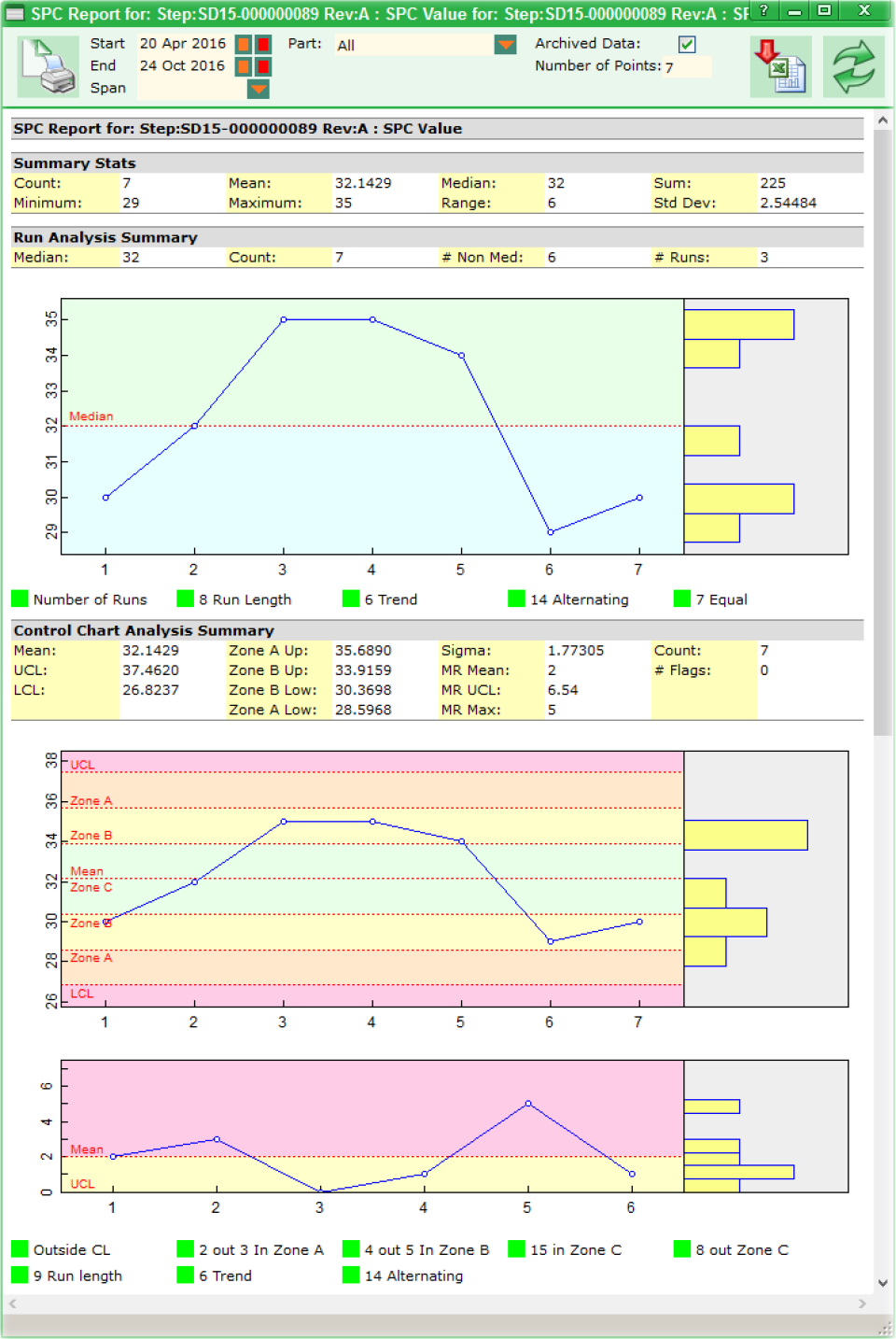Click the horizontal scrollbar right arrow at the bottom
The width and height of the screenshot is (896, 1339).
[862, 1304]
